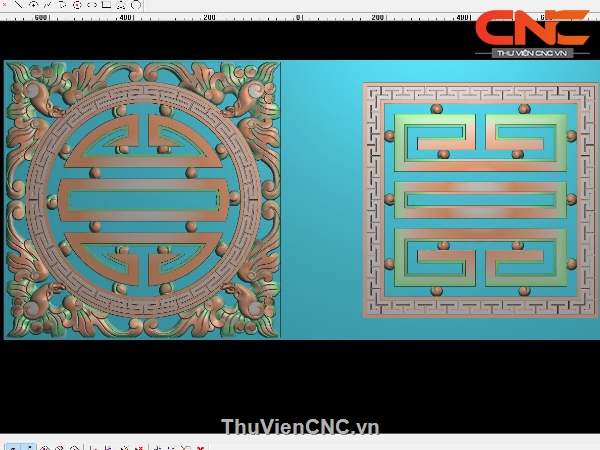The height and width of the screenshot is (450, 600).
Task: Pick the circle-with-center-point tool icon
Action: tap(33, 5)
